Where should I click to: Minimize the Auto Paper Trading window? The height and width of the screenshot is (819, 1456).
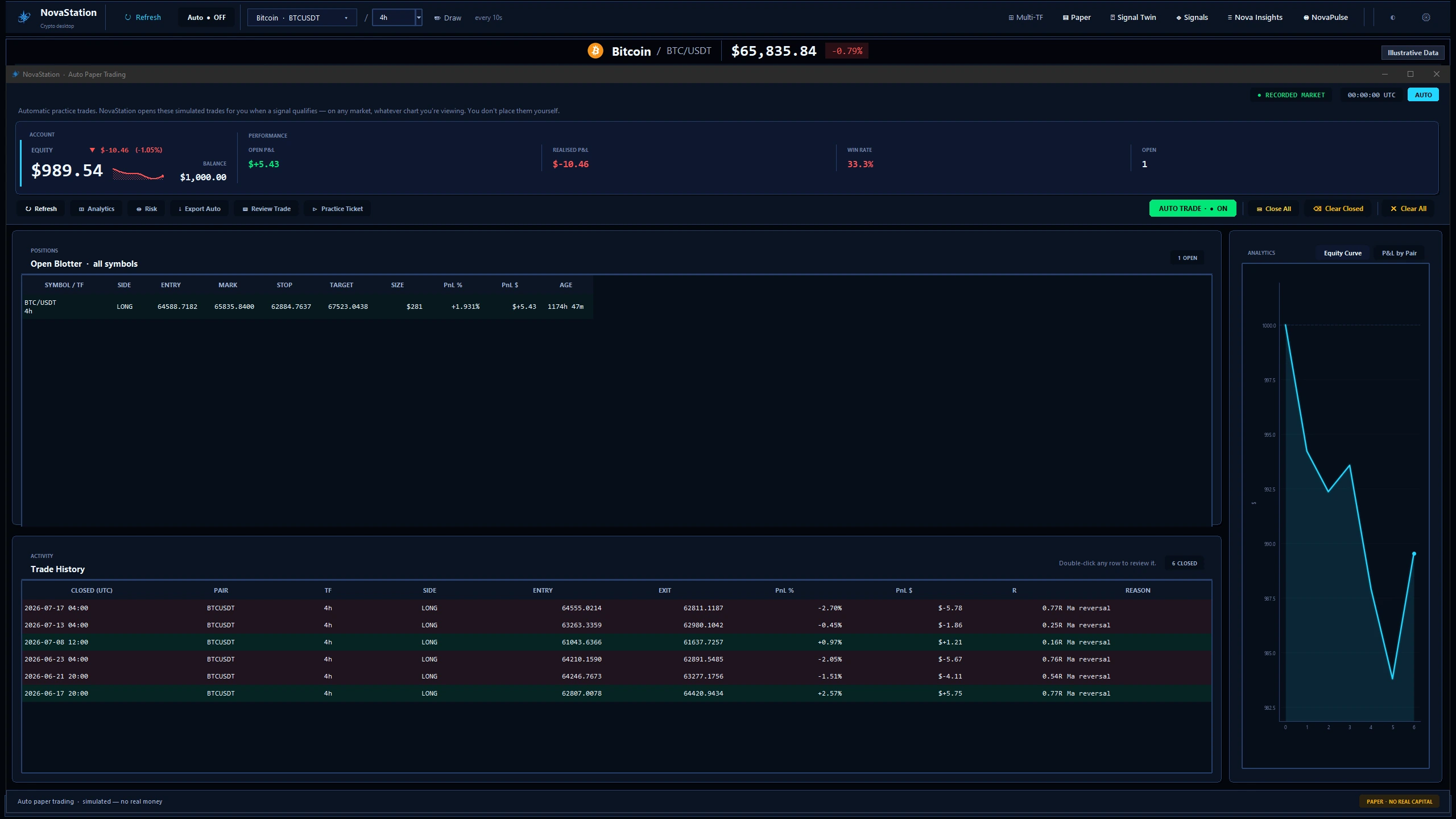click(1385, 74)
